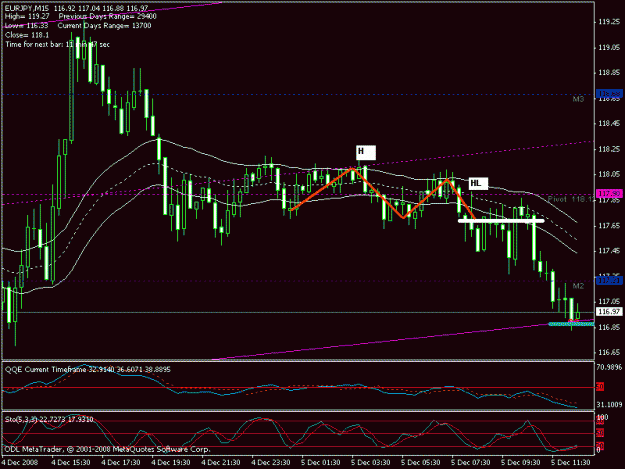625x469 pixels.
Task: Select the orange zigzag trendline
Action: coord(383,194)
